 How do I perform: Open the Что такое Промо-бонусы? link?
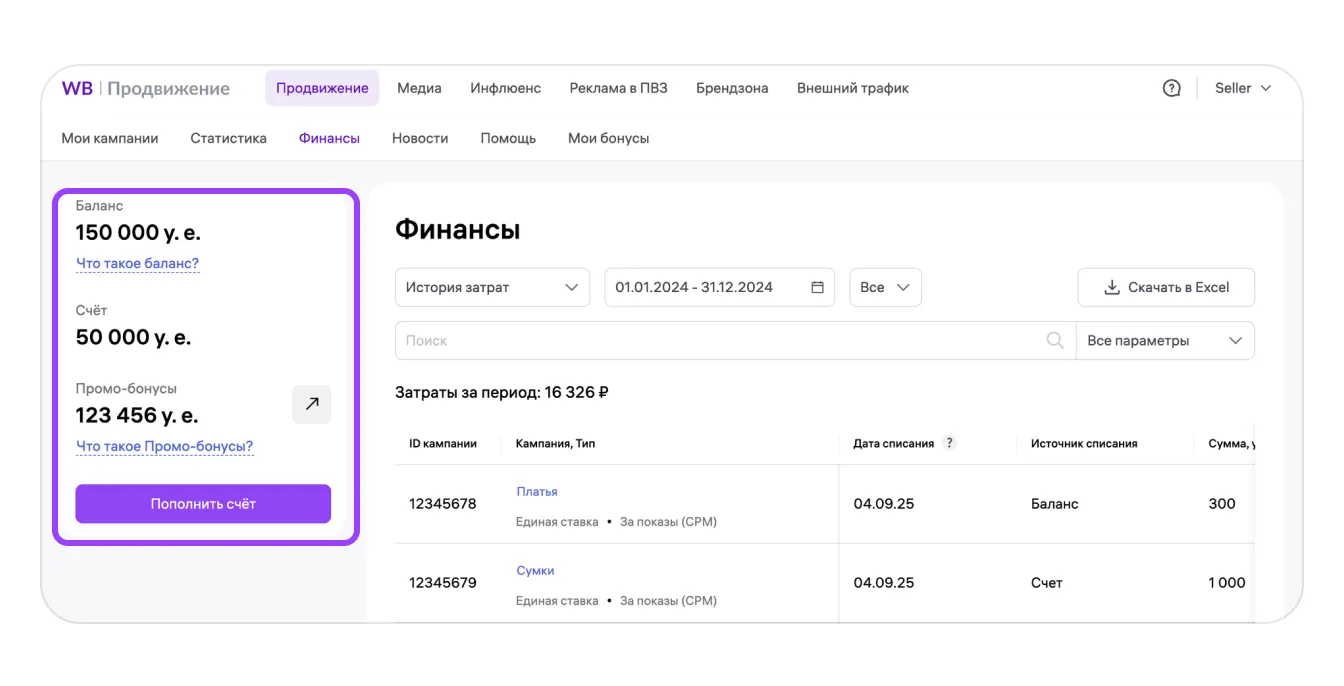[164, 446]
